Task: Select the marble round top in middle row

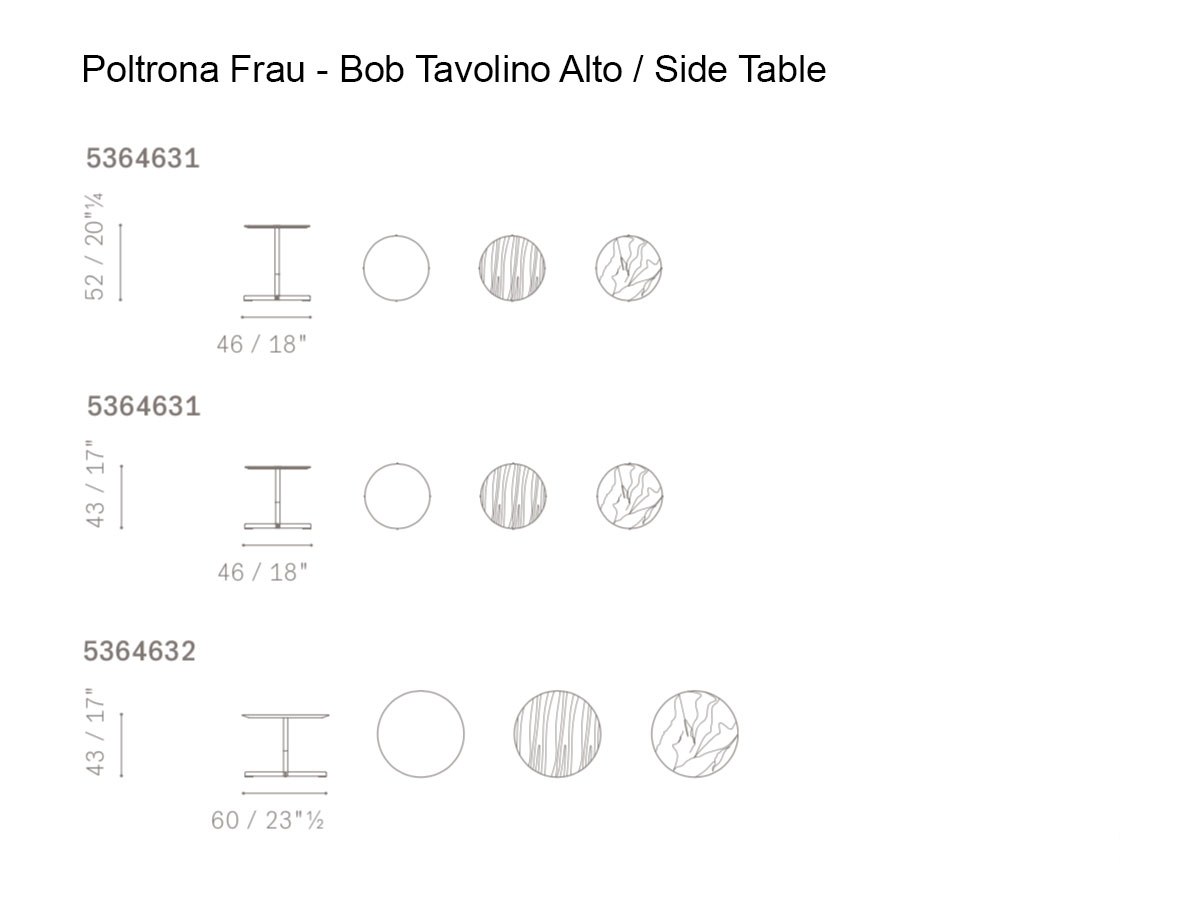Action: (x=630, y=496)
